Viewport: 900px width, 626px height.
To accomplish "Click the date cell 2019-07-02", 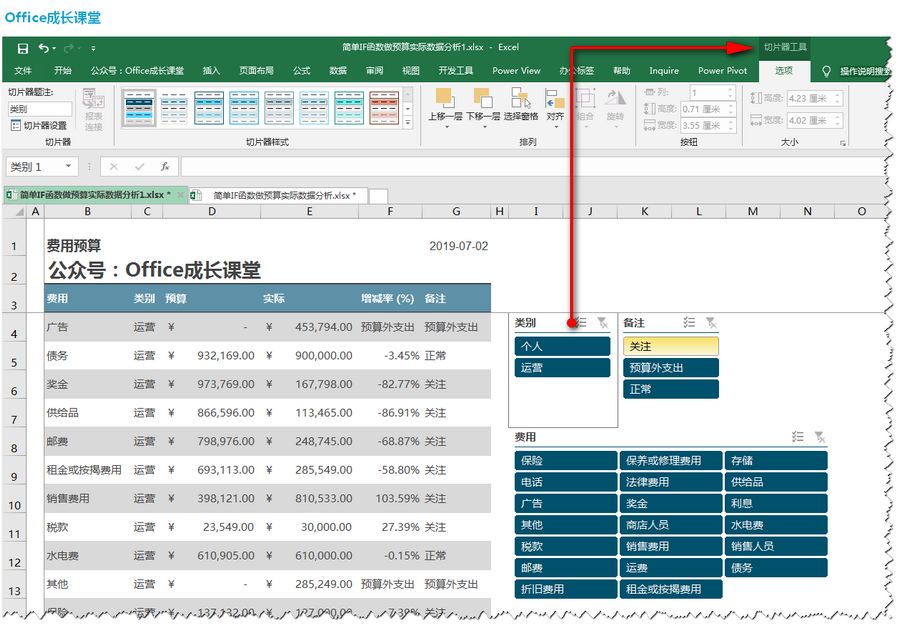I will [x=459, y=246].
